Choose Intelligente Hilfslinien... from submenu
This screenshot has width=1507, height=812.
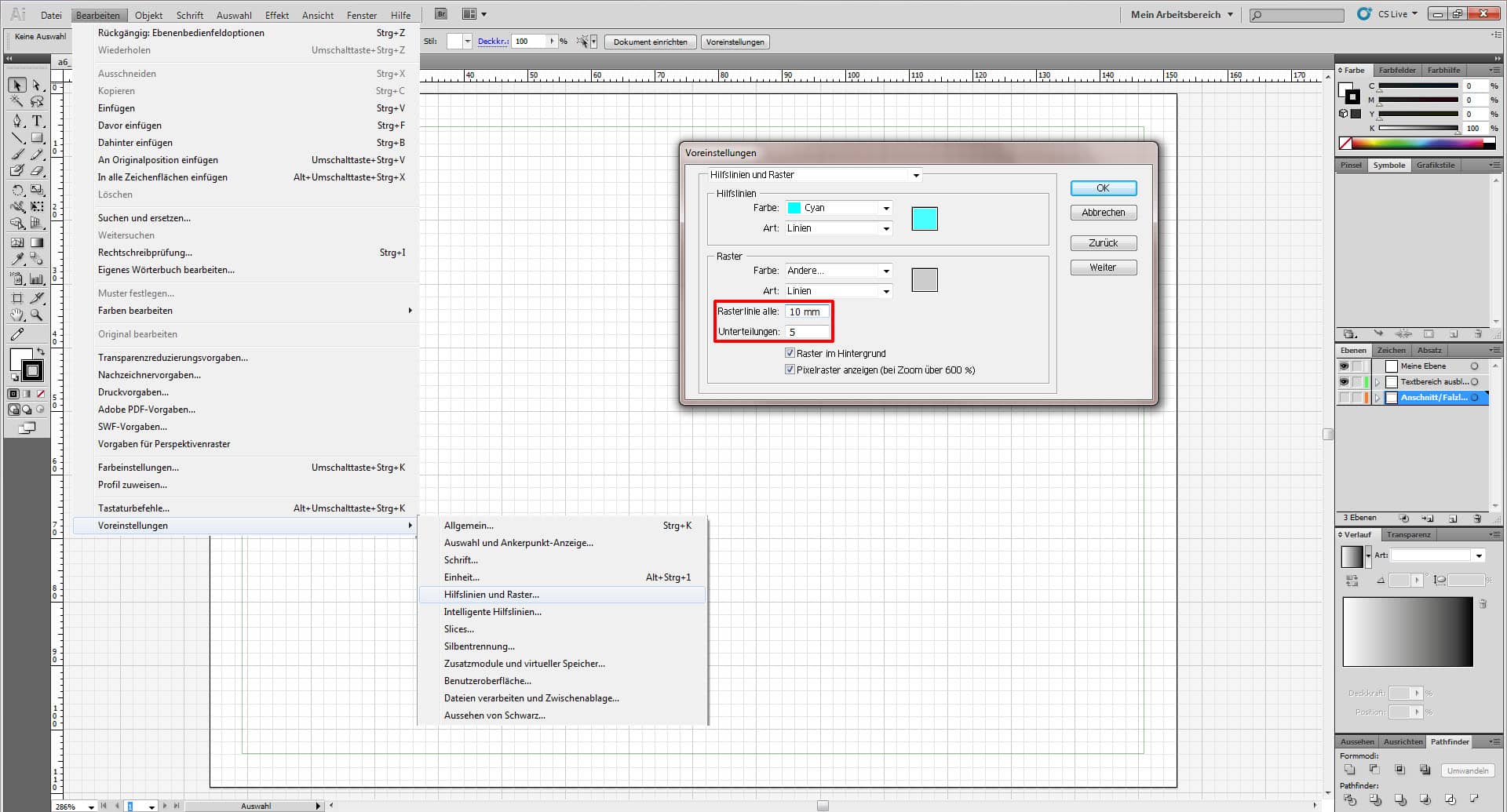click(492, 612)
